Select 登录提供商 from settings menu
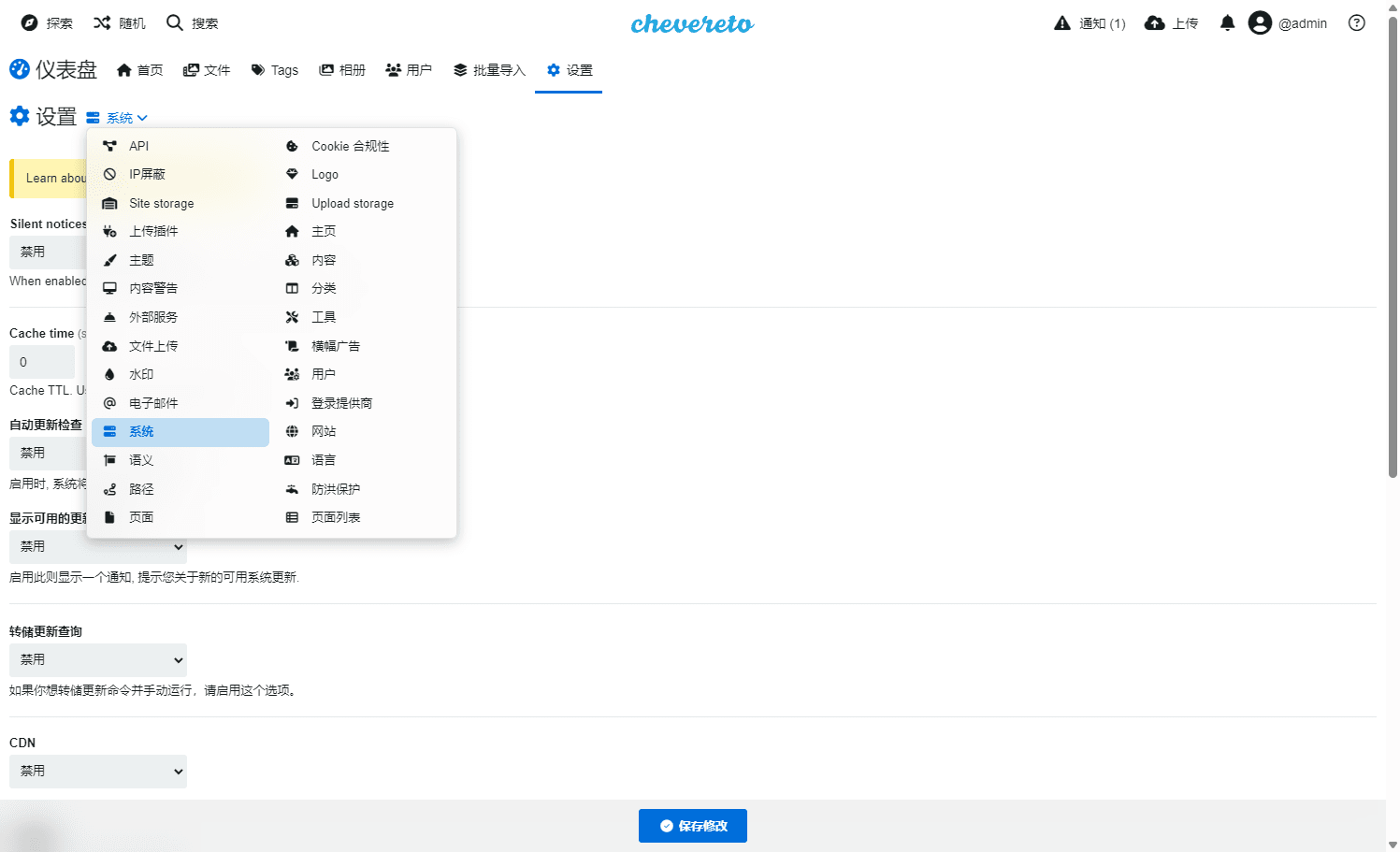Image resolution: width=1400 pixels, height=852 pixels. pyautogui.click(x=363, y=403)
